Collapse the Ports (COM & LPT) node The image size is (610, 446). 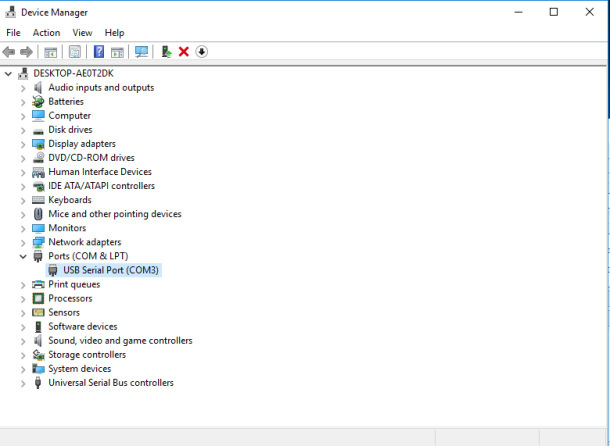click(24, 256)
